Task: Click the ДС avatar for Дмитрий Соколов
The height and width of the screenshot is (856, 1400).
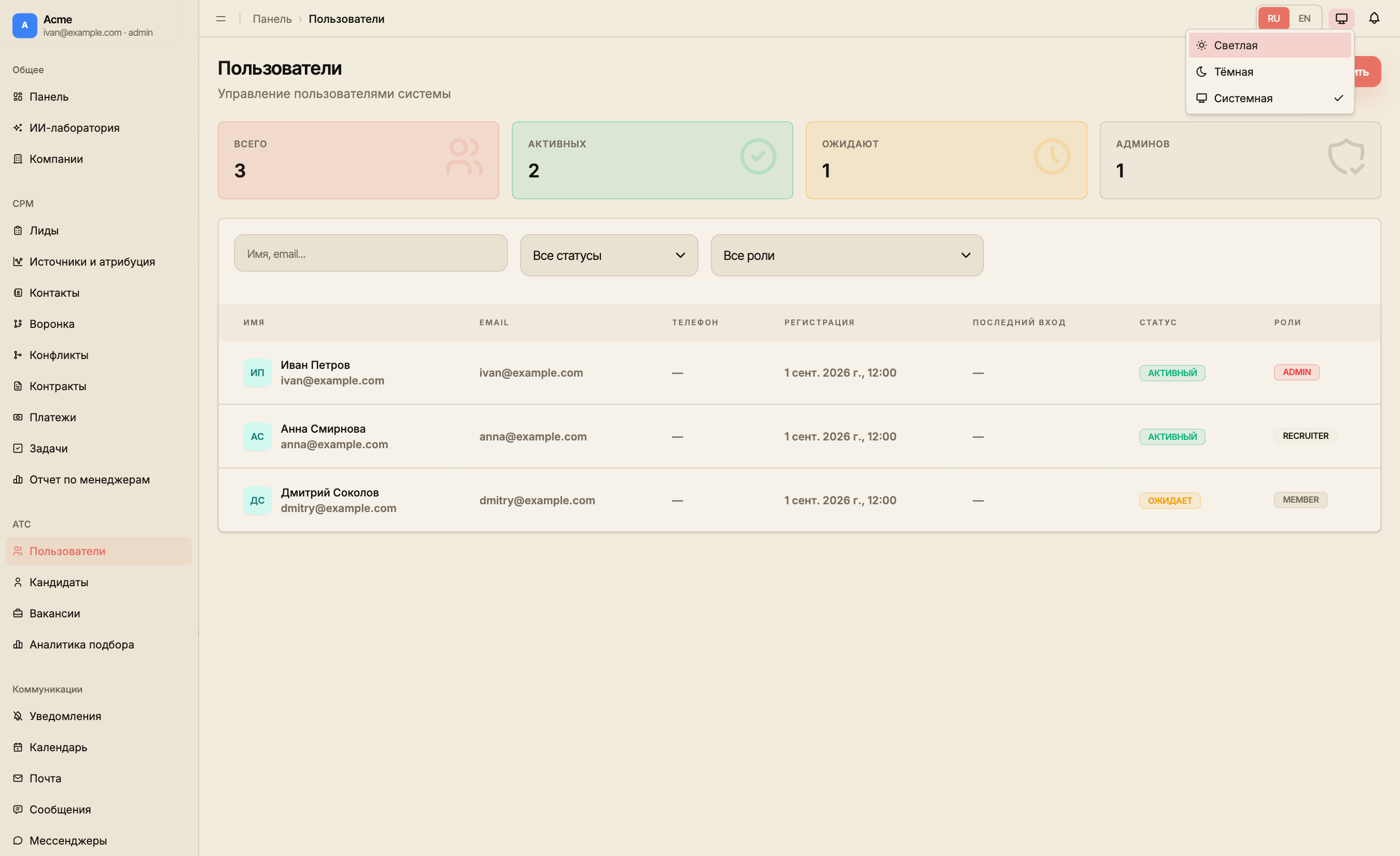Action: 257,501
